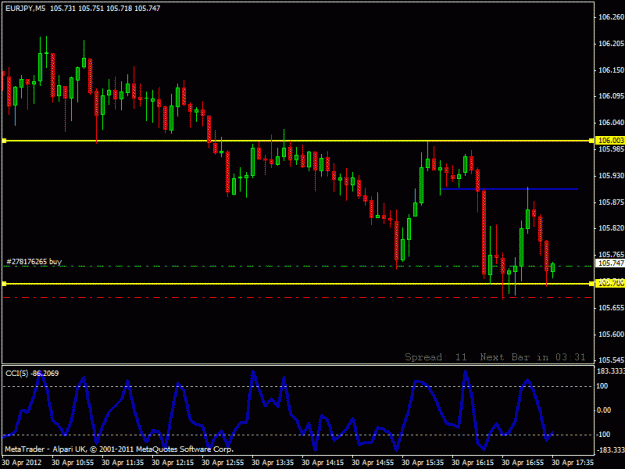This screenshot has width=625, height=469.
Task: Click the 30 Apr 12:55 time label
Action: (222, 463)
